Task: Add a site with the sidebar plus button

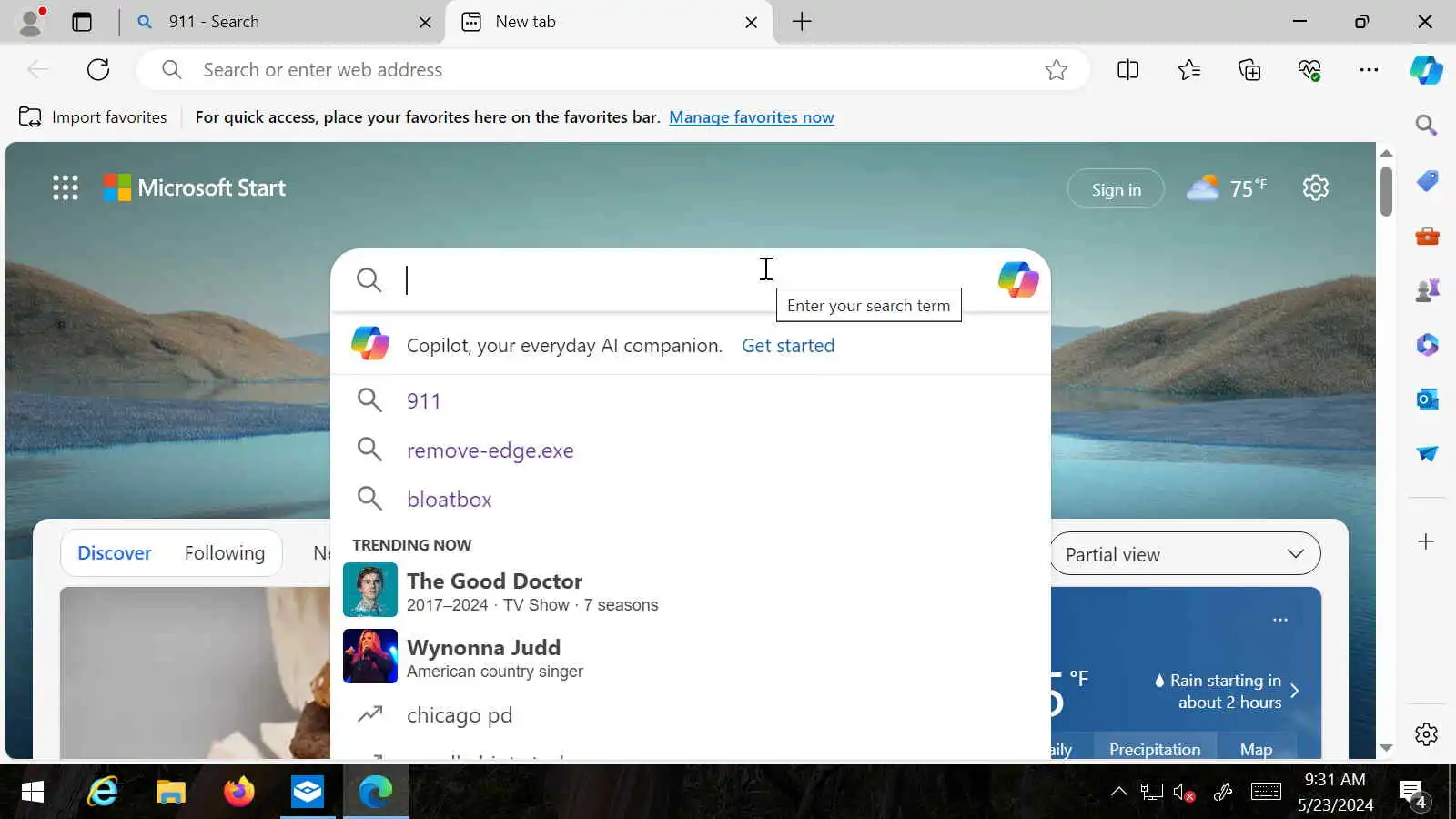Action: pyautogui.click(x=1427, y=541)
